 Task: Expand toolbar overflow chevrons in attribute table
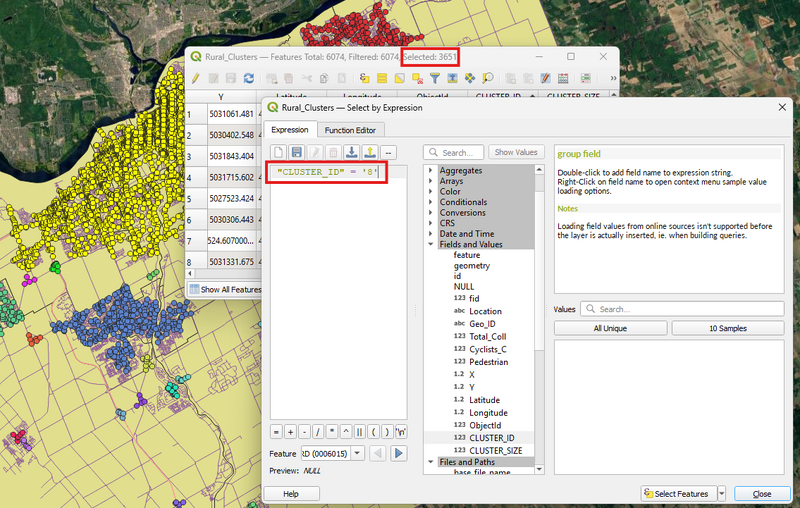coord(613,78)
